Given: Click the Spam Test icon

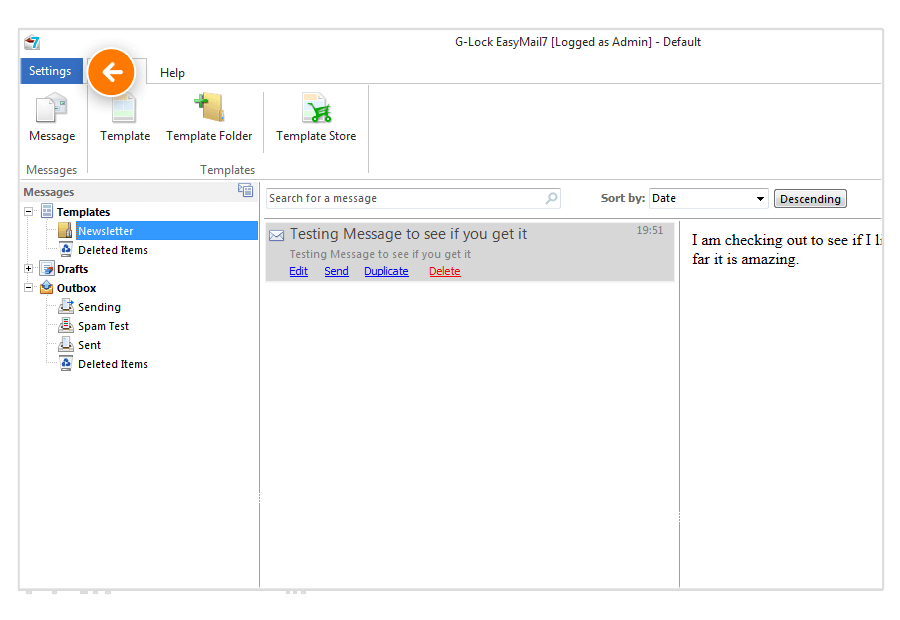Looking at the screenshot, I should (66, 326).
